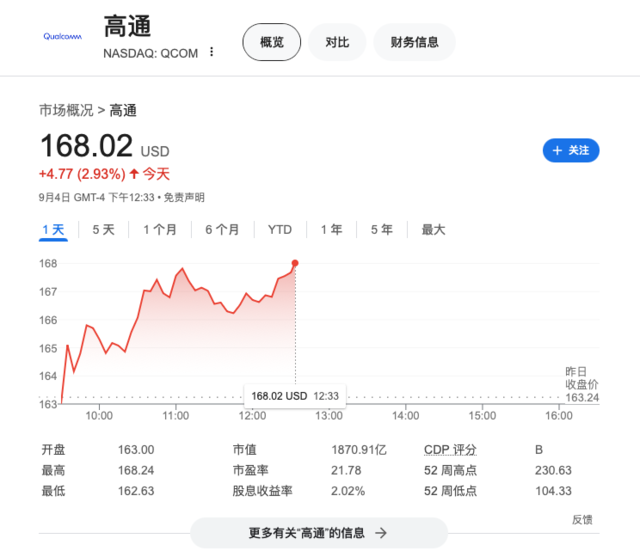Click the 股息收益率 value 2.02%
The width and height of the screenshot is (640, 557).
(x=348, y=491)
